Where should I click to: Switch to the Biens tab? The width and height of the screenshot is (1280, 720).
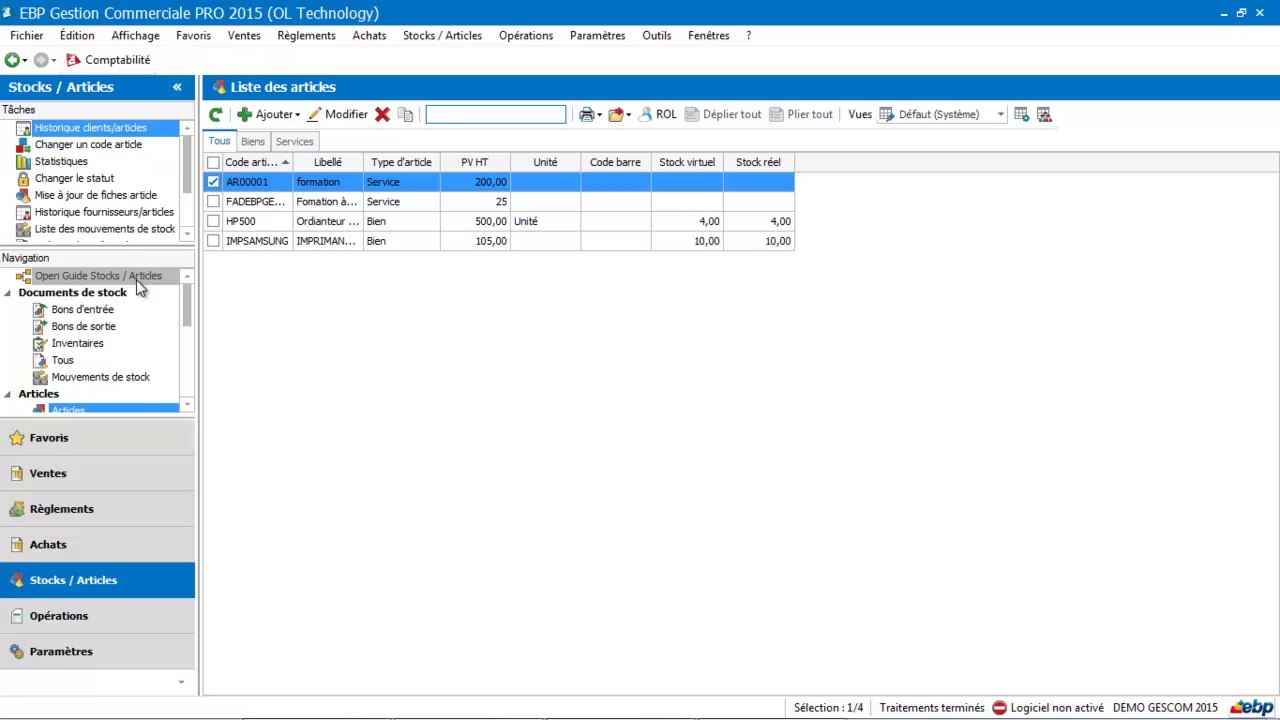click(253, 142)
